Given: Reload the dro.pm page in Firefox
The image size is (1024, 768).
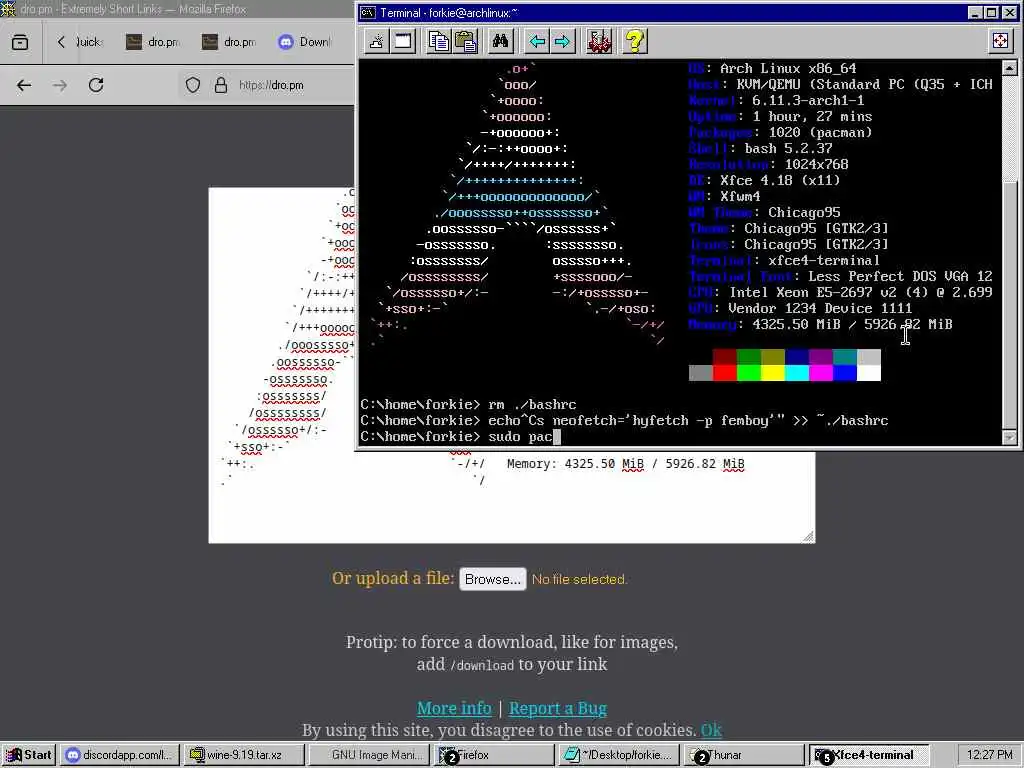Looking at the screenshot, I should (96, 85).
